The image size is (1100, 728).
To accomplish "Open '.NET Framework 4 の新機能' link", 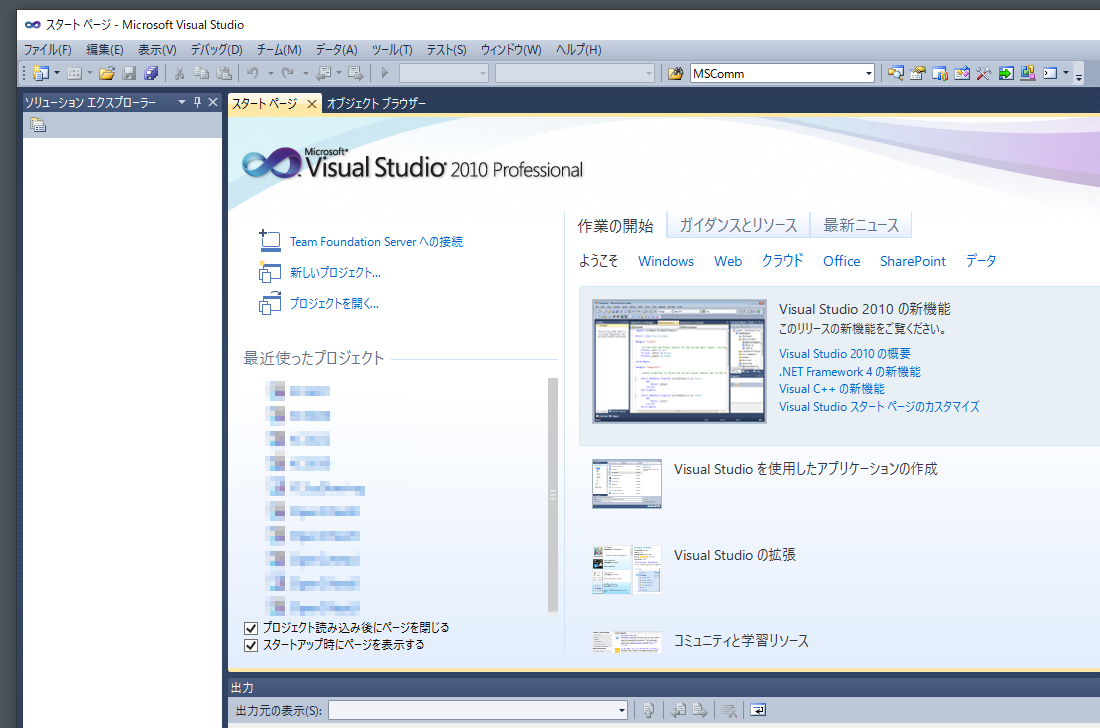I will (x=850, y=372).
